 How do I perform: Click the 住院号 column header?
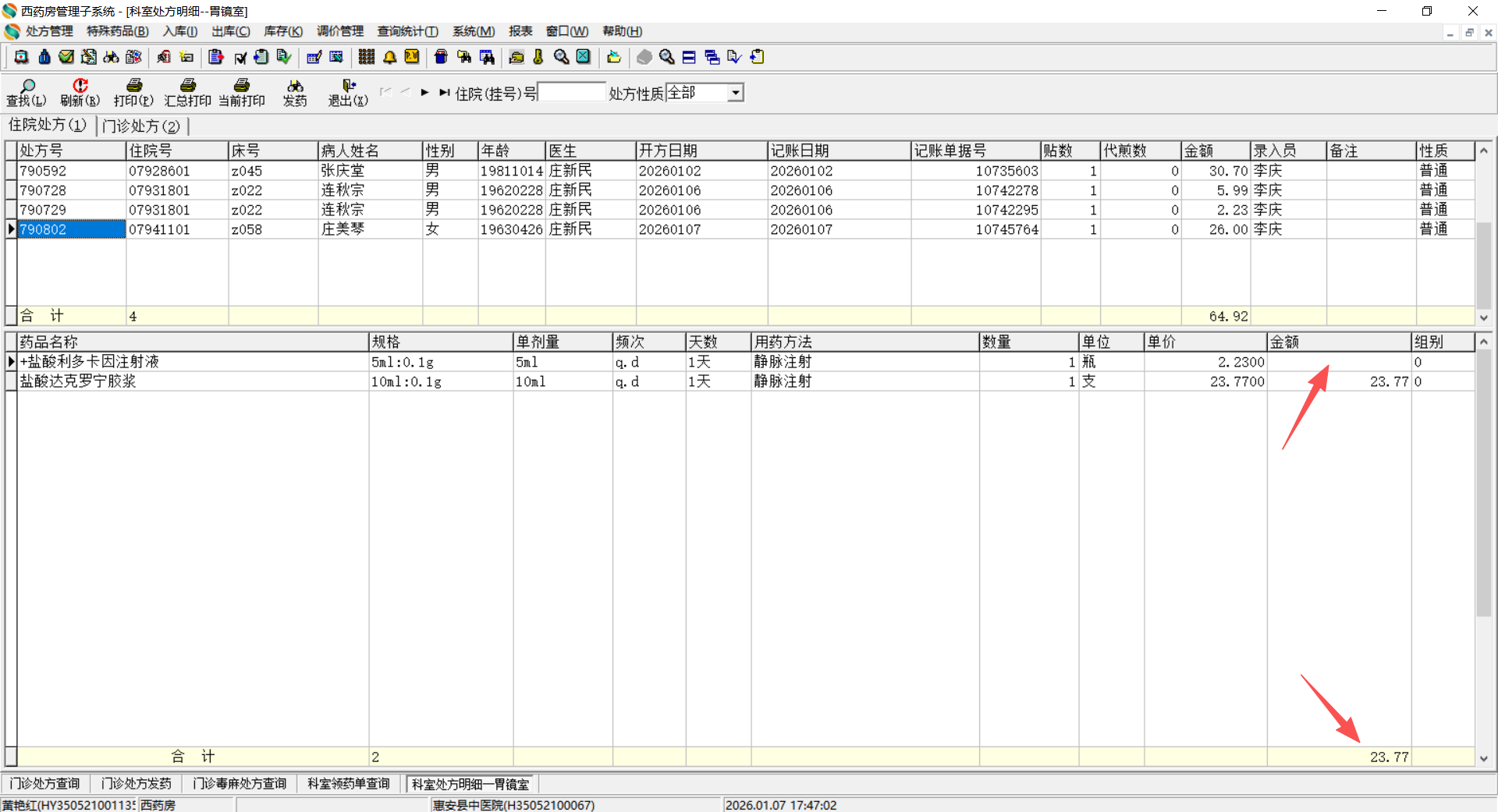click(177, 151)
